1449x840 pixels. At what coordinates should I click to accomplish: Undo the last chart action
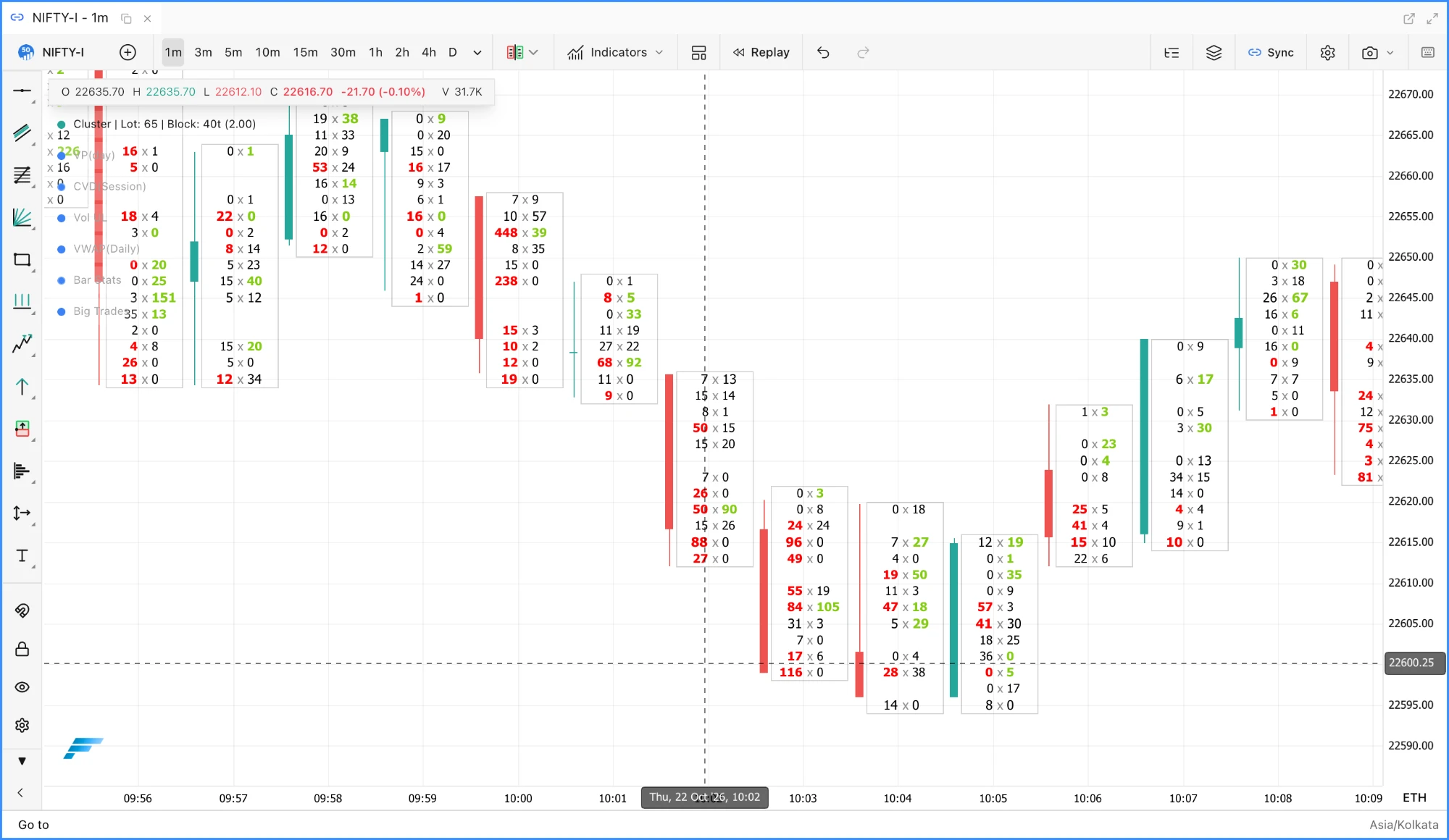coord(823,52)
